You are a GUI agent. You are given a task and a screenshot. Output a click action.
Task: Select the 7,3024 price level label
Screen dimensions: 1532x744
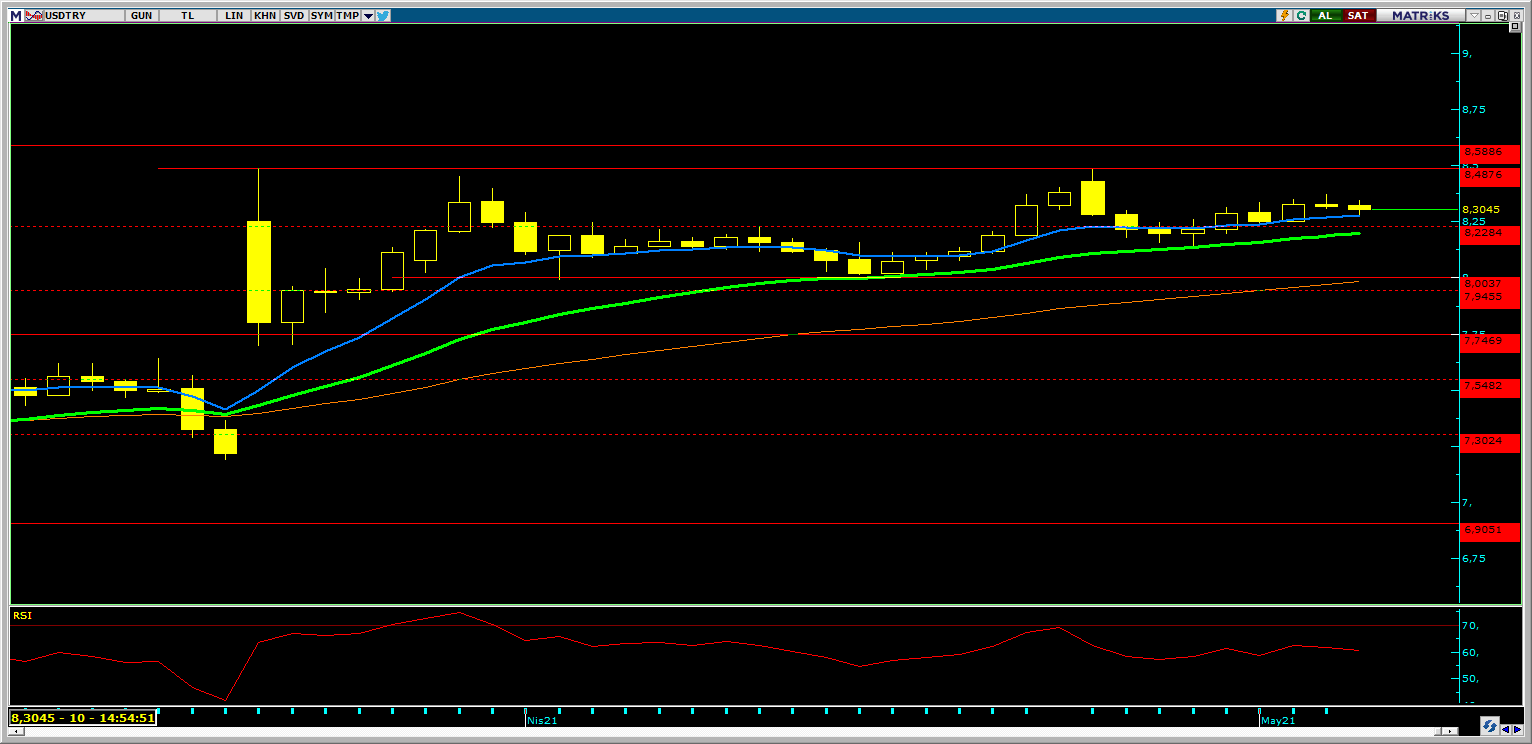[x=1489, y=441]
